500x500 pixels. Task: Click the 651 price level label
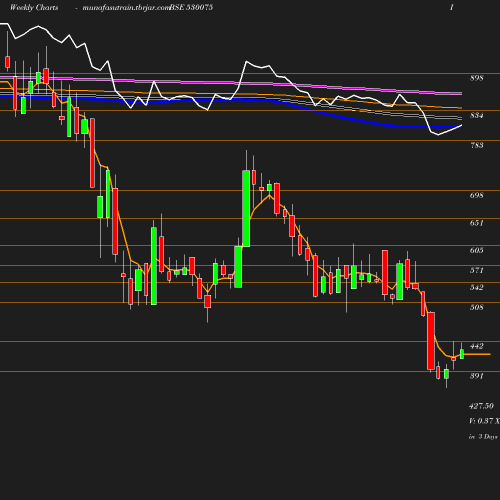(477, 223)
